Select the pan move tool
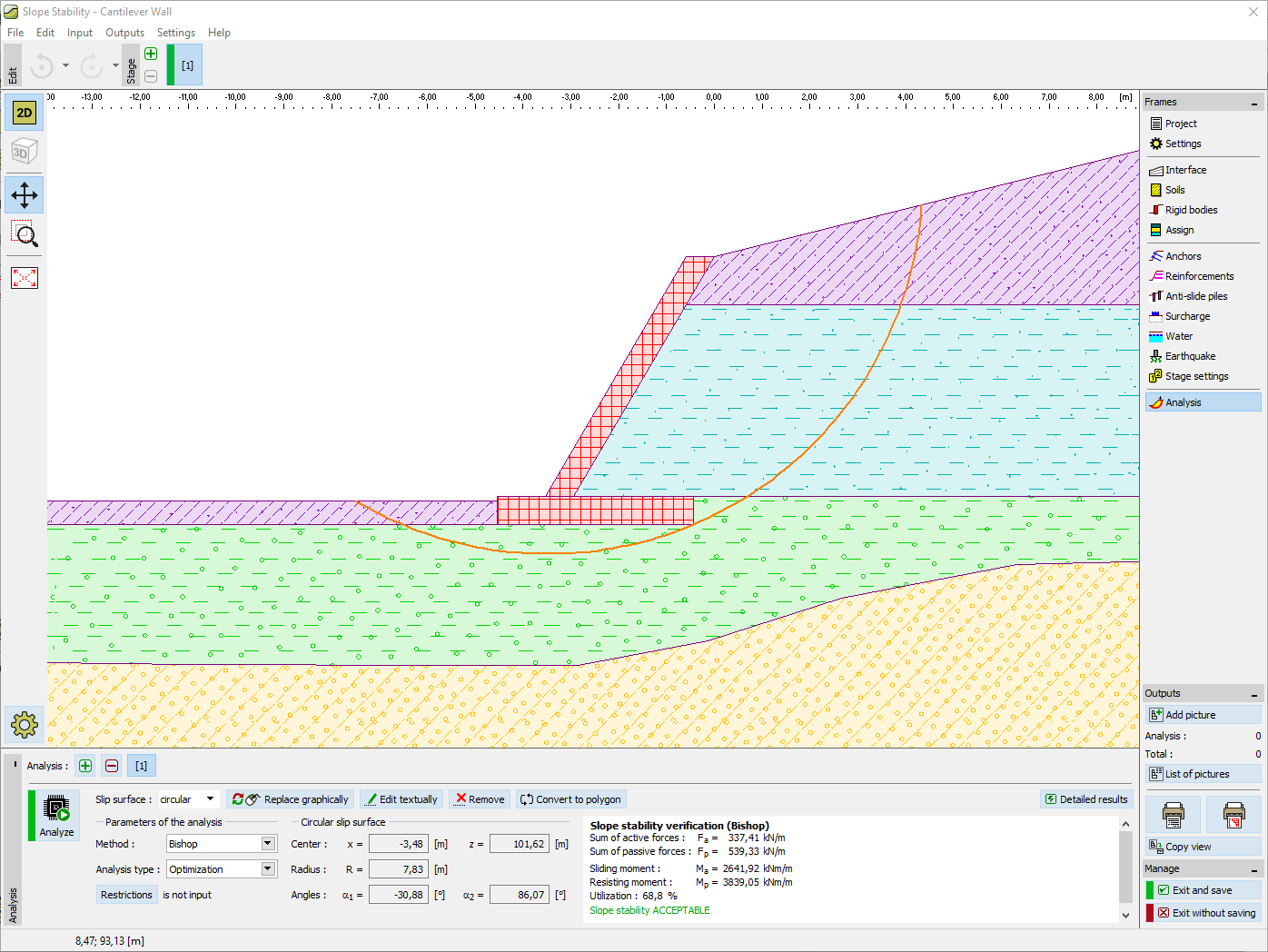This screenshot has height=952, width=1268. 24,195
